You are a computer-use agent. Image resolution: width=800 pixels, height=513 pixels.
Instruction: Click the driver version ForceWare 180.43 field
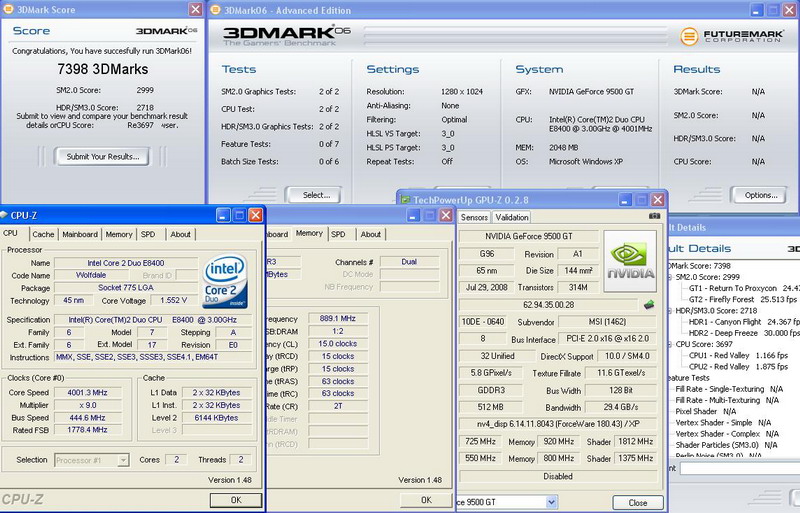tap(558, 424)
